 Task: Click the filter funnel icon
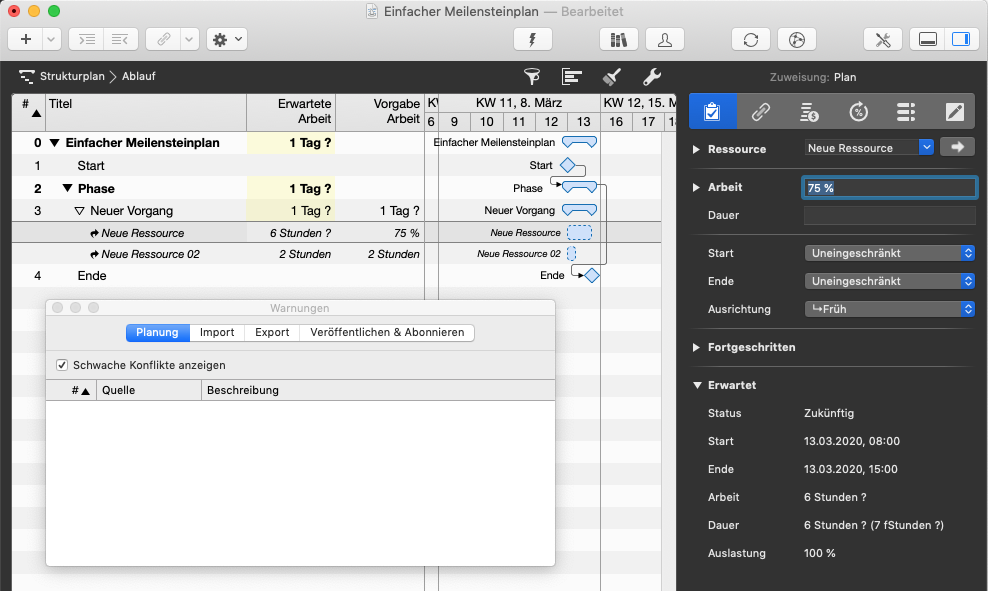(x=532, y=76)
